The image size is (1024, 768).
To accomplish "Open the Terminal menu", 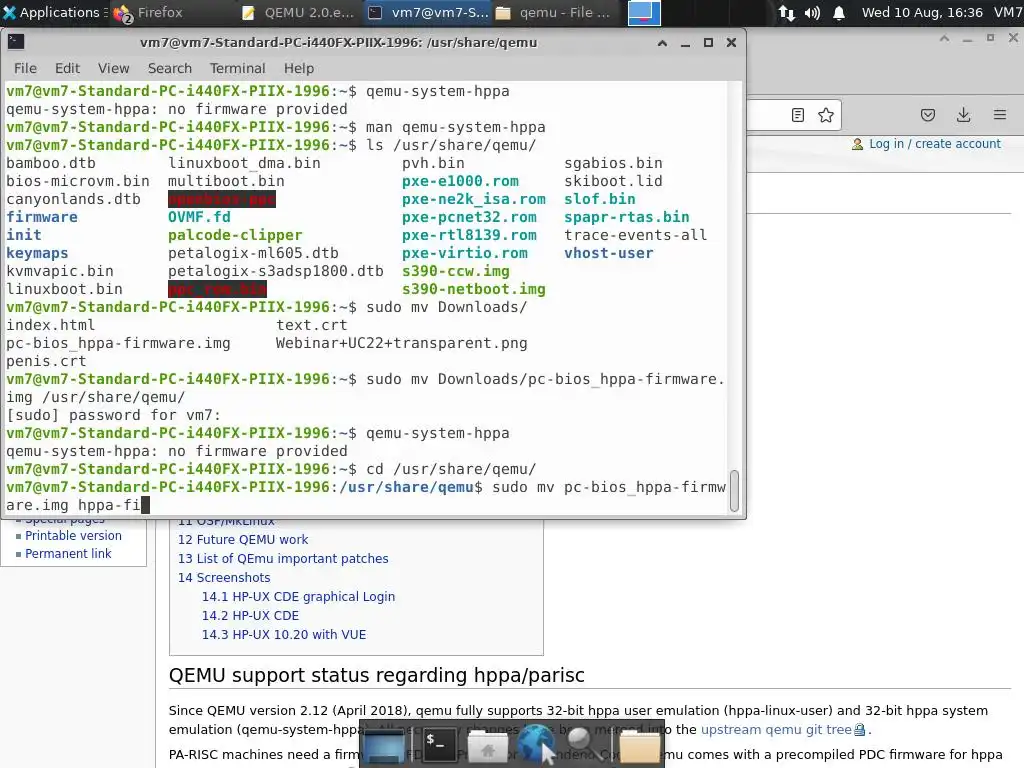I will tap(237, 69).
